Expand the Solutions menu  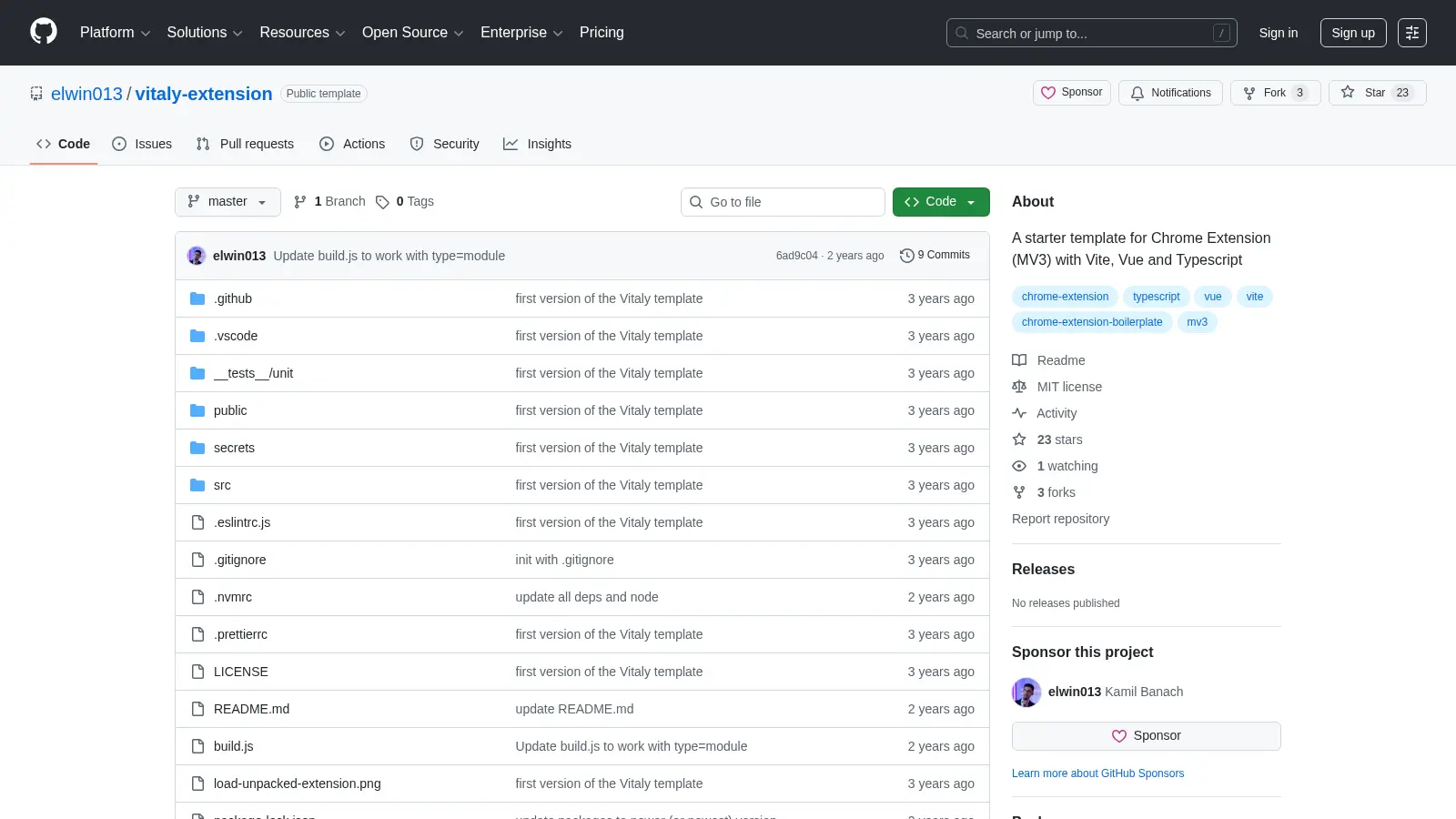pos(205,33)
